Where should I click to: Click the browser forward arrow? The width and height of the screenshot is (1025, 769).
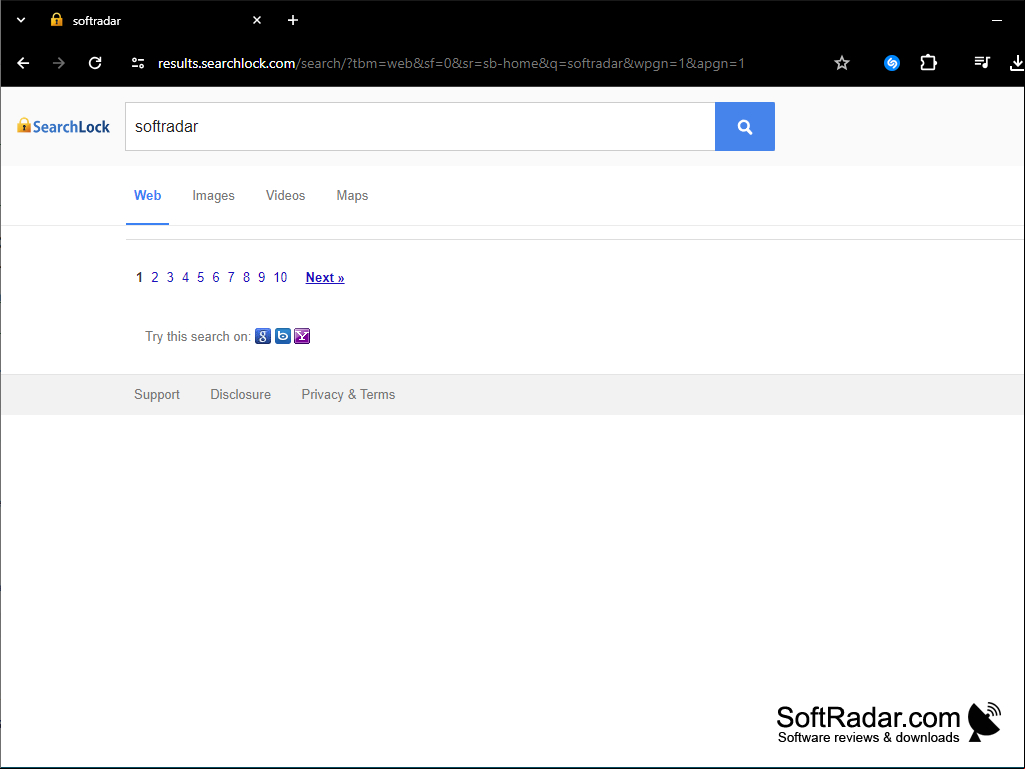point(59,63)
